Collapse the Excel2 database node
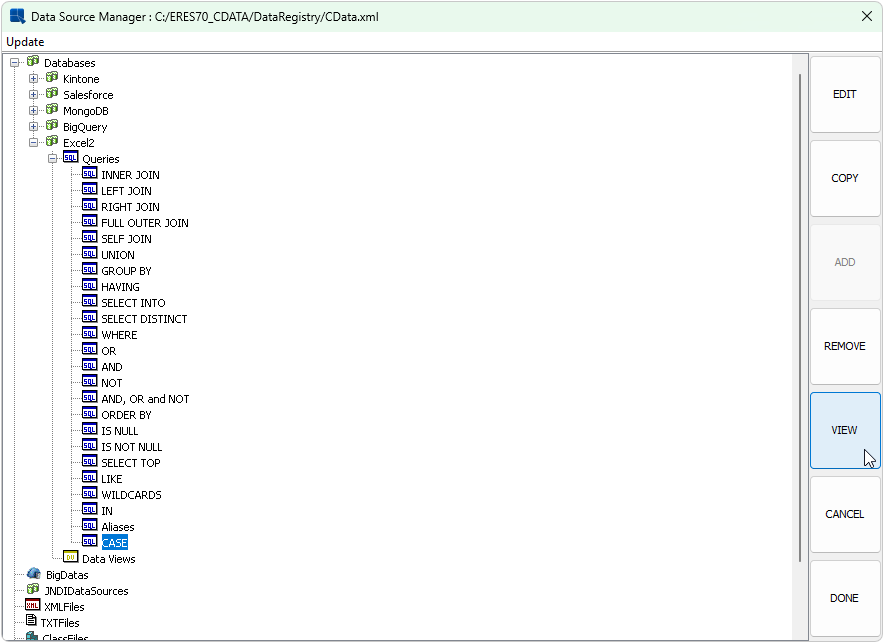The image size is (884, 643). click(x=34, y=143)
